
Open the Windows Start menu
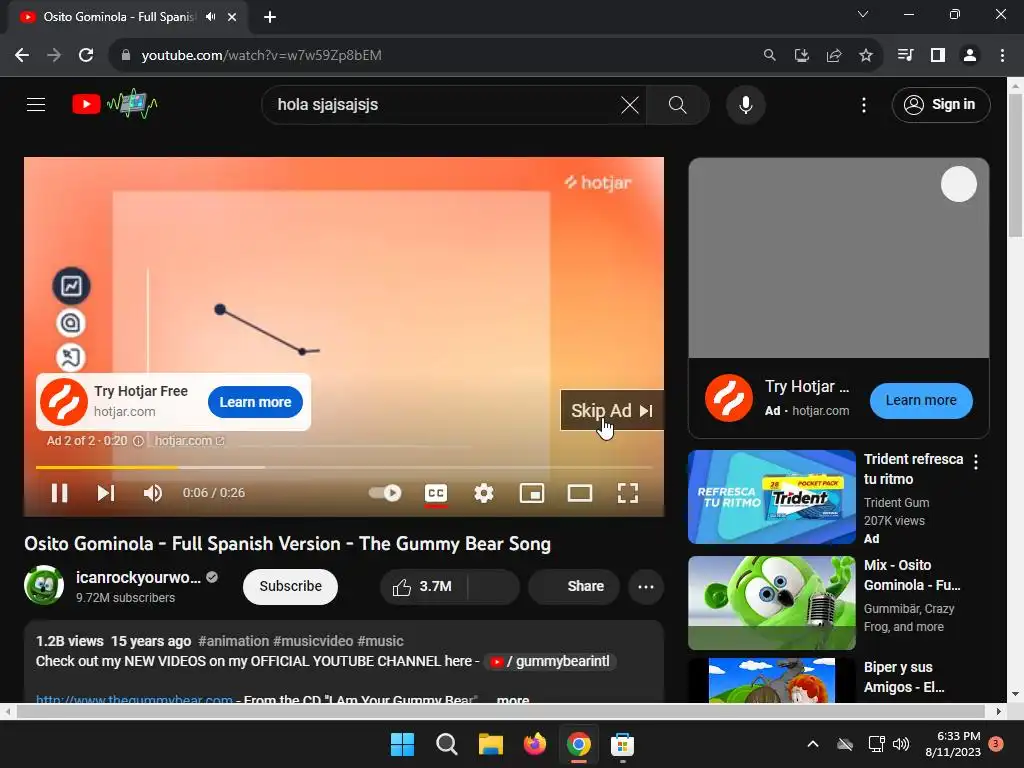402,744
